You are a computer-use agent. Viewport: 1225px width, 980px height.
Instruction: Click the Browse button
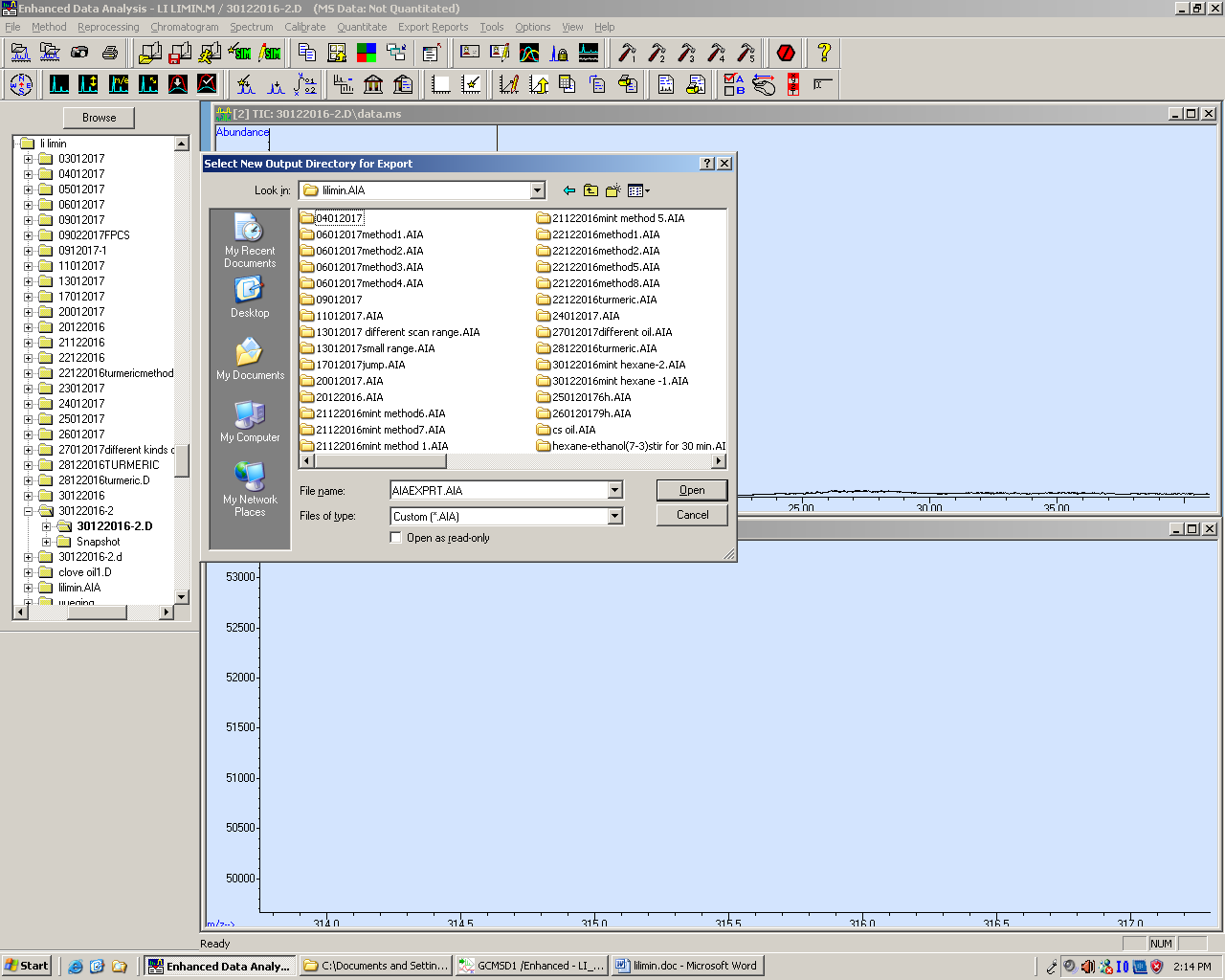coord(99,118)
